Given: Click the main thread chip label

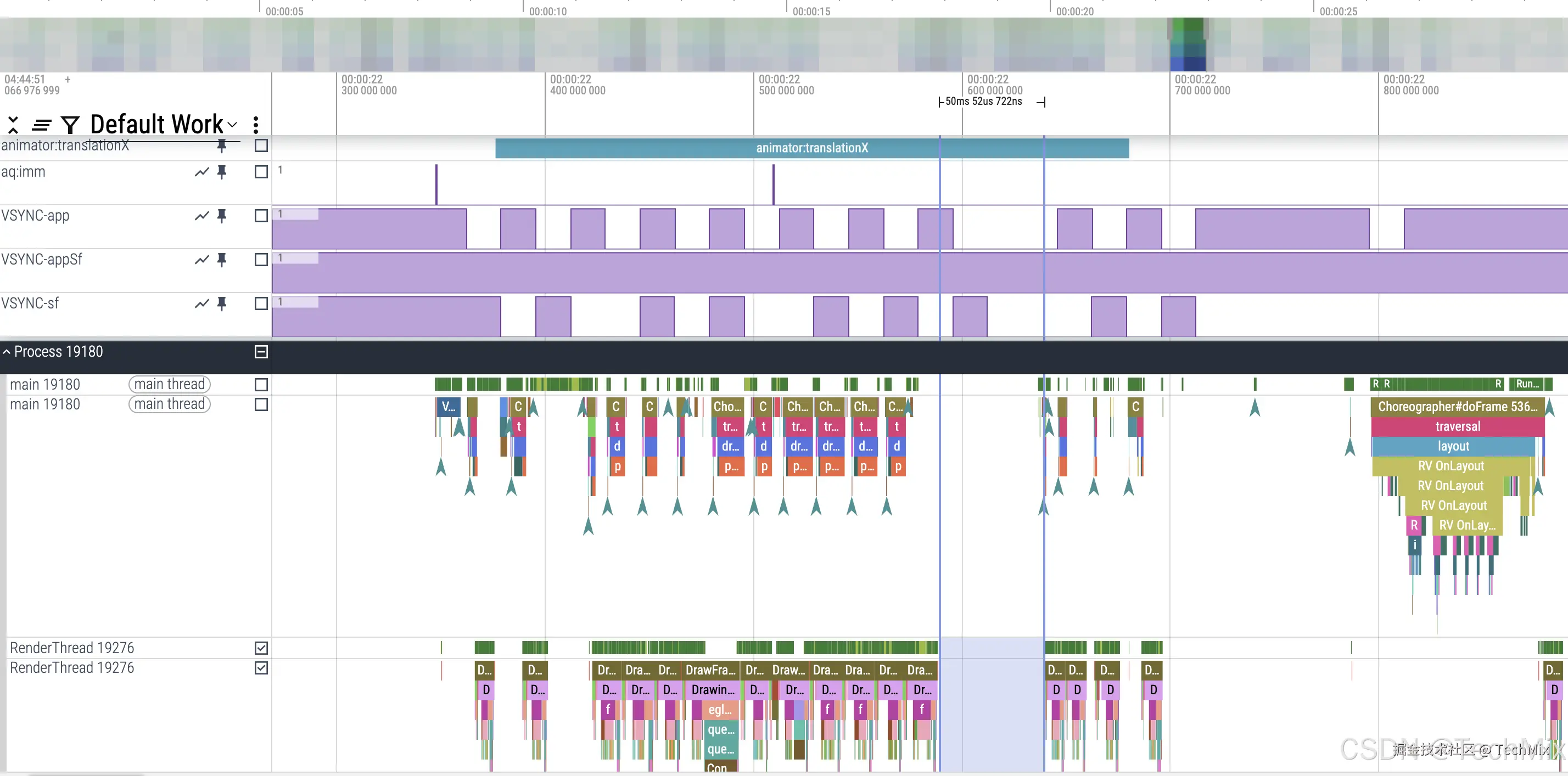Looking at the screenshot, I should (x=169, y=385).
